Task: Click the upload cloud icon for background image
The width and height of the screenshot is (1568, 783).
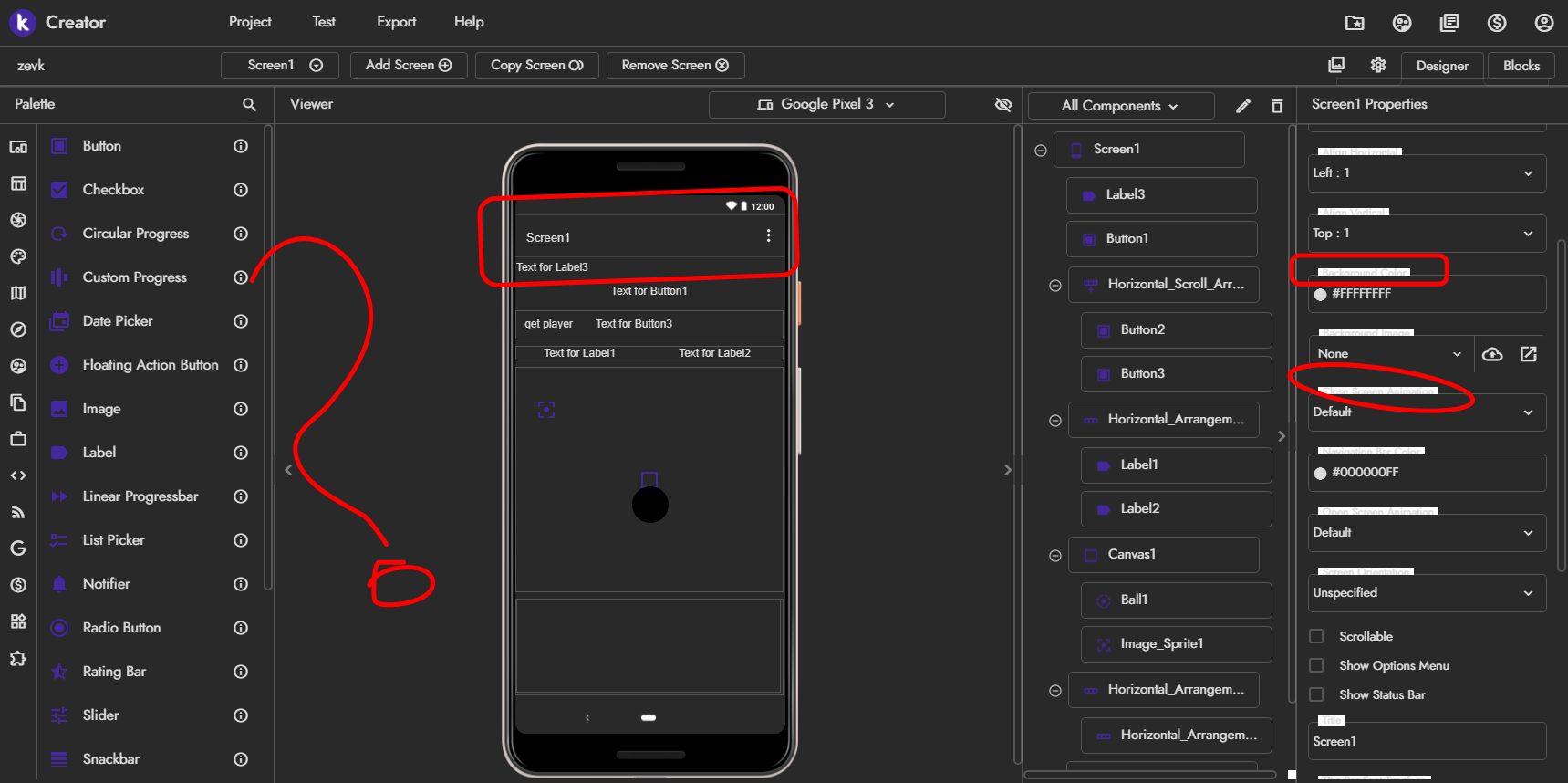Action: (x=1492, y=354)
